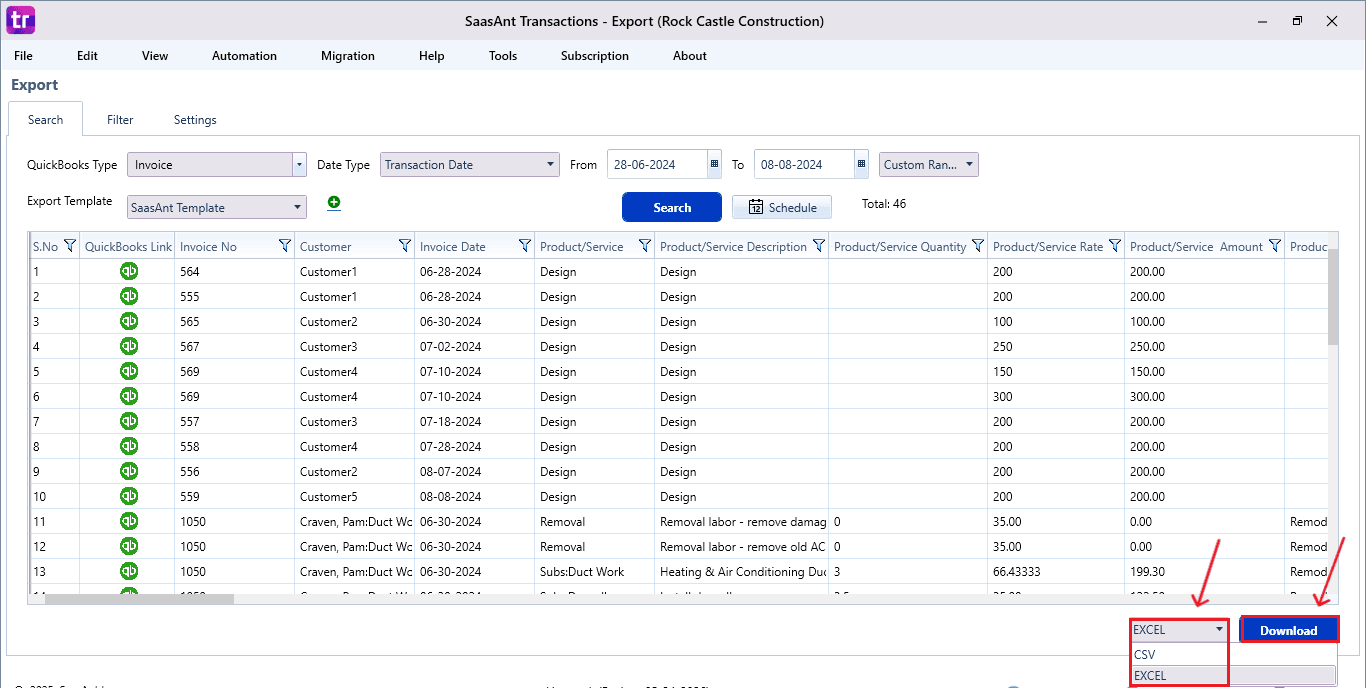Open the Help menu

coord(432,56)
